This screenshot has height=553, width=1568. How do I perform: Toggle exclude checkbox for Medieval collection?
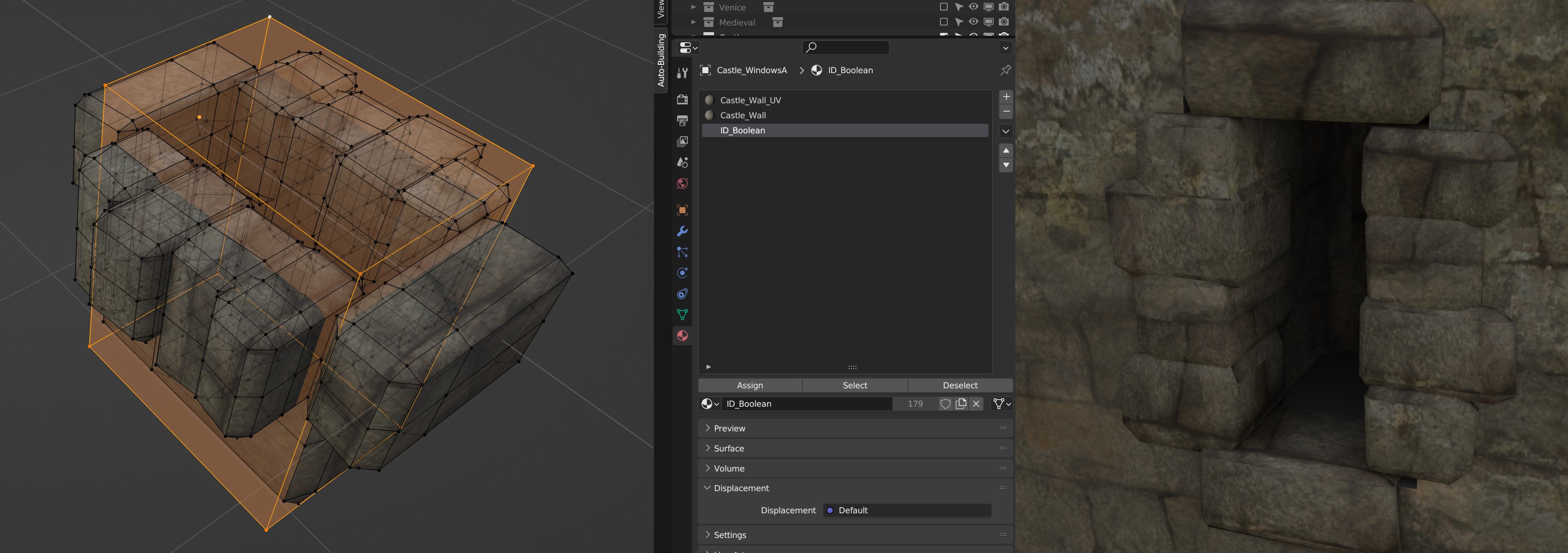coord(943,22)
